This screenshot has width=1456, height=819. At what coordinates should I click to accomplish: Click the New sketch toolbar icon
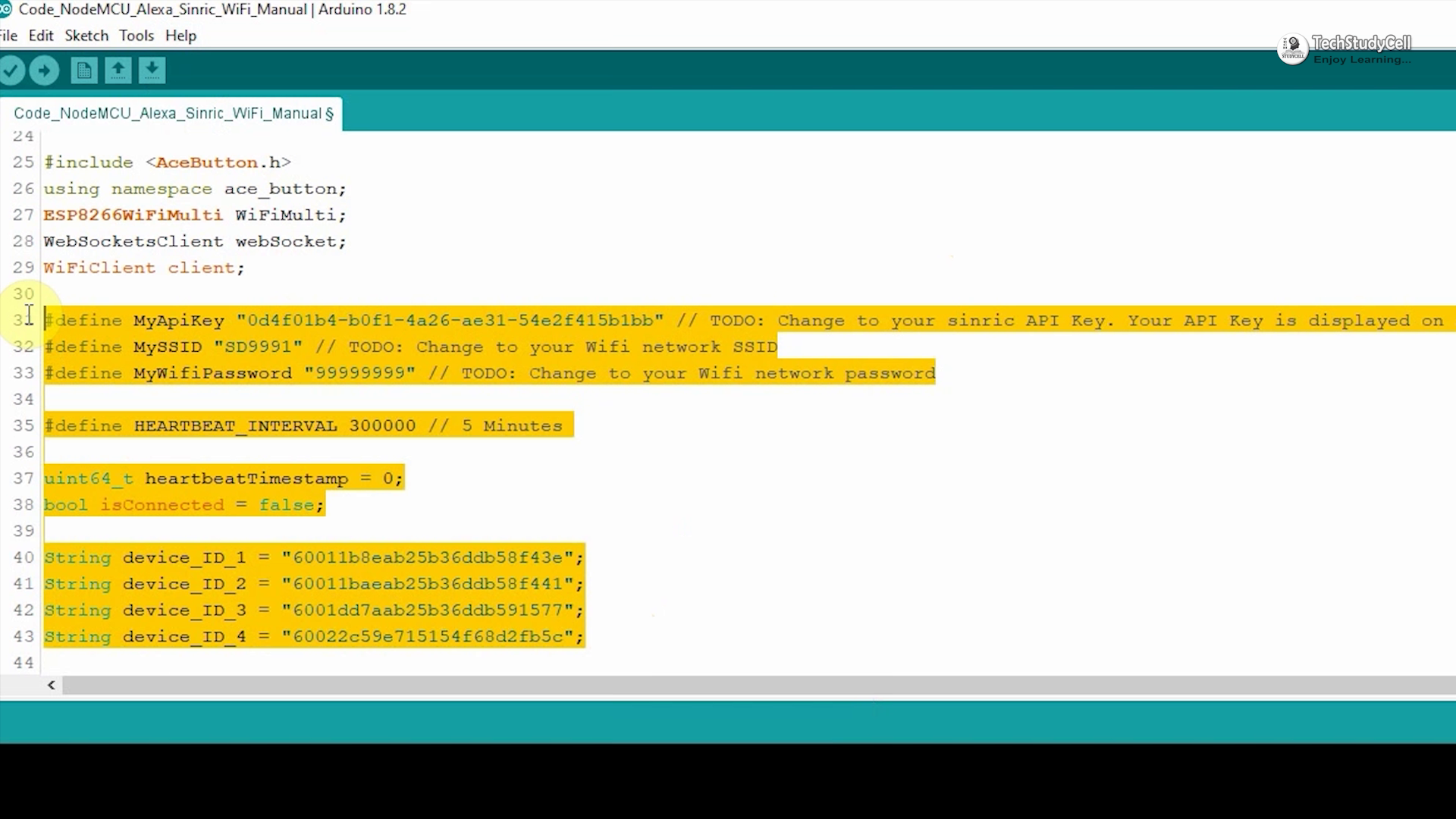[83, 71]
